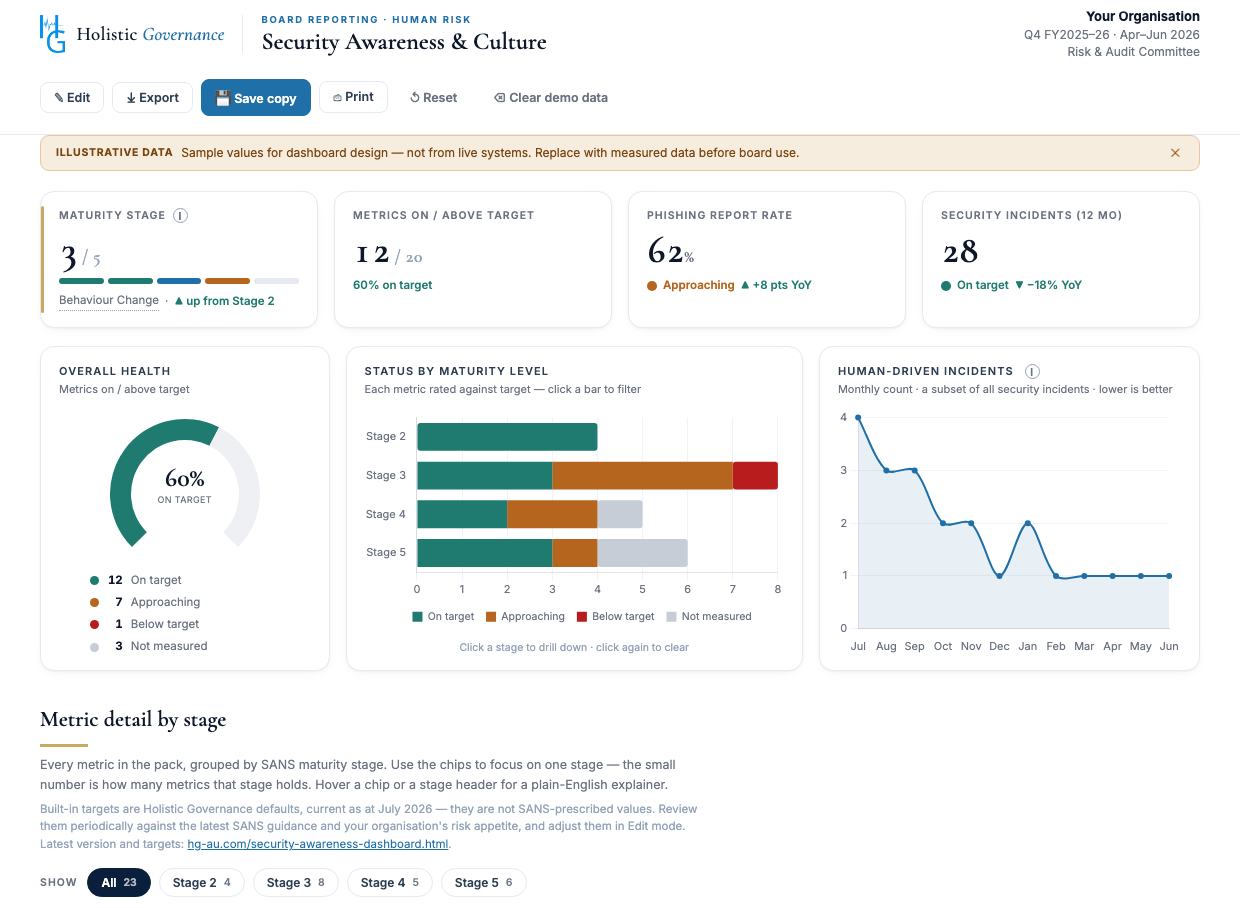Open the Maturity Stage info icon

coord(181,215)
